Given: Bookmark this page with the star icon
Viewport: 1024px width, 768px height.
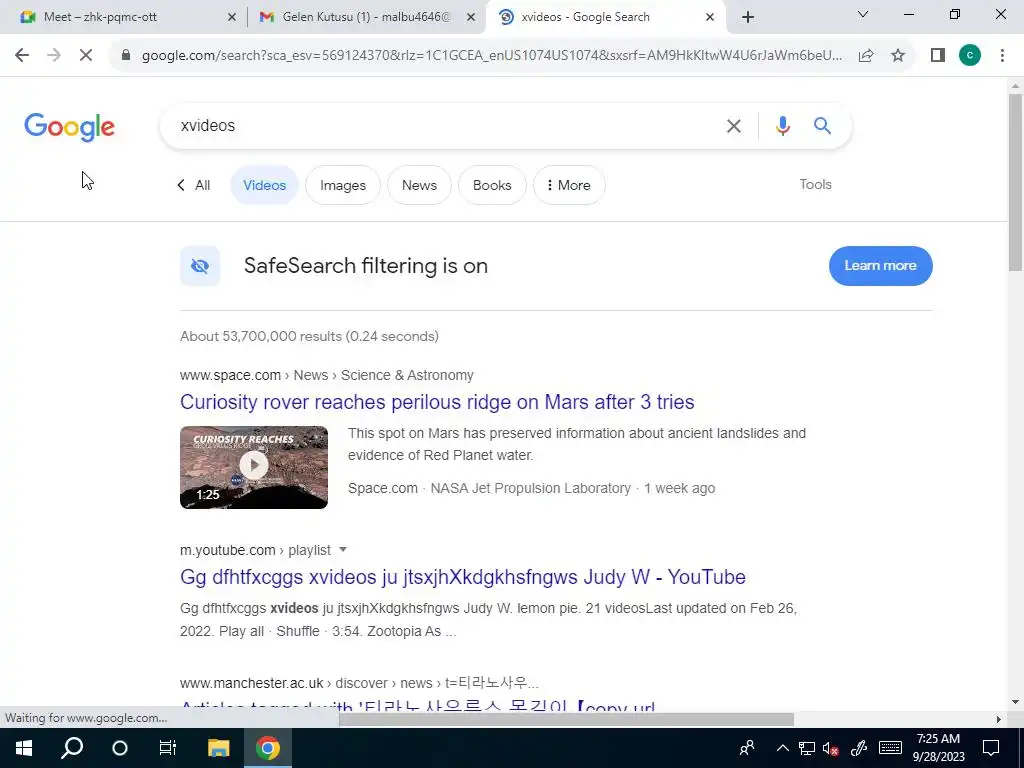Looking at the screenshot, I should click(x=898, y=56).
